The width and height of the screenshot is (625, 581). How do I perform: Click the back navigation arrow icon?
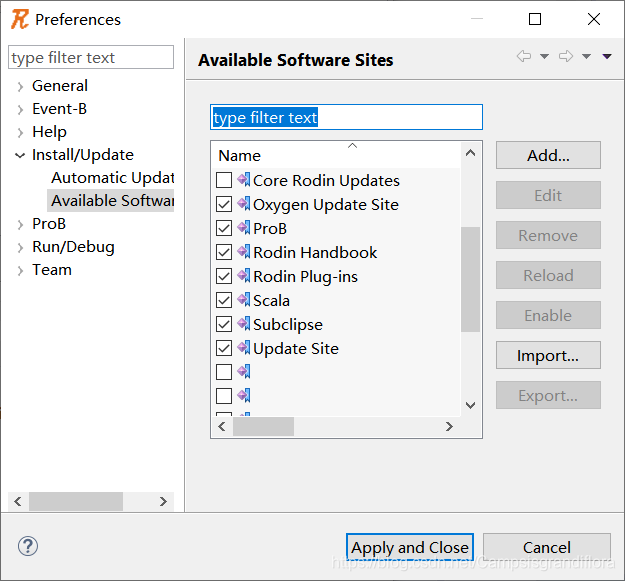(524, 56)
